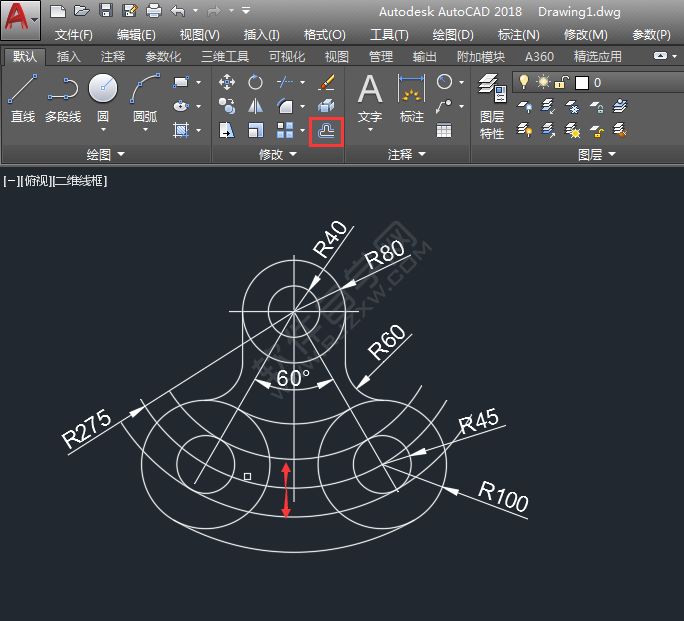Click the Offset tool highlighted in red
684x621 pixels.
point(326,130)
